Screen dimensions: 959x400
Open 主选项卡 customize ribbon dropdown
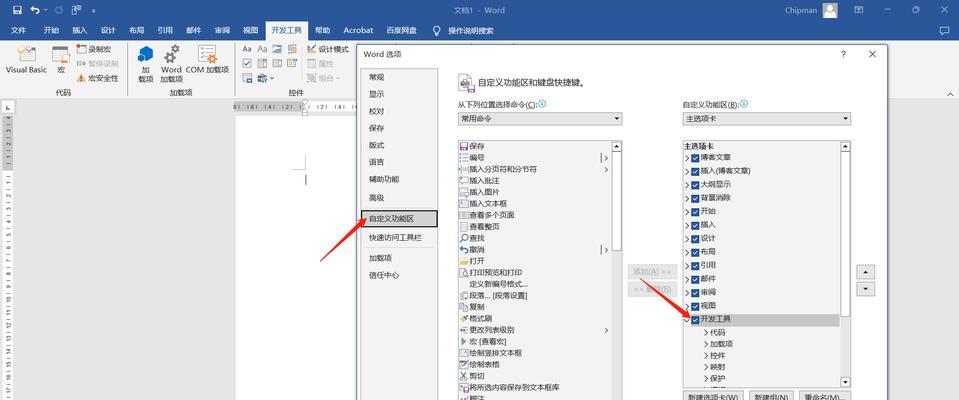click(x=767, y=118)
